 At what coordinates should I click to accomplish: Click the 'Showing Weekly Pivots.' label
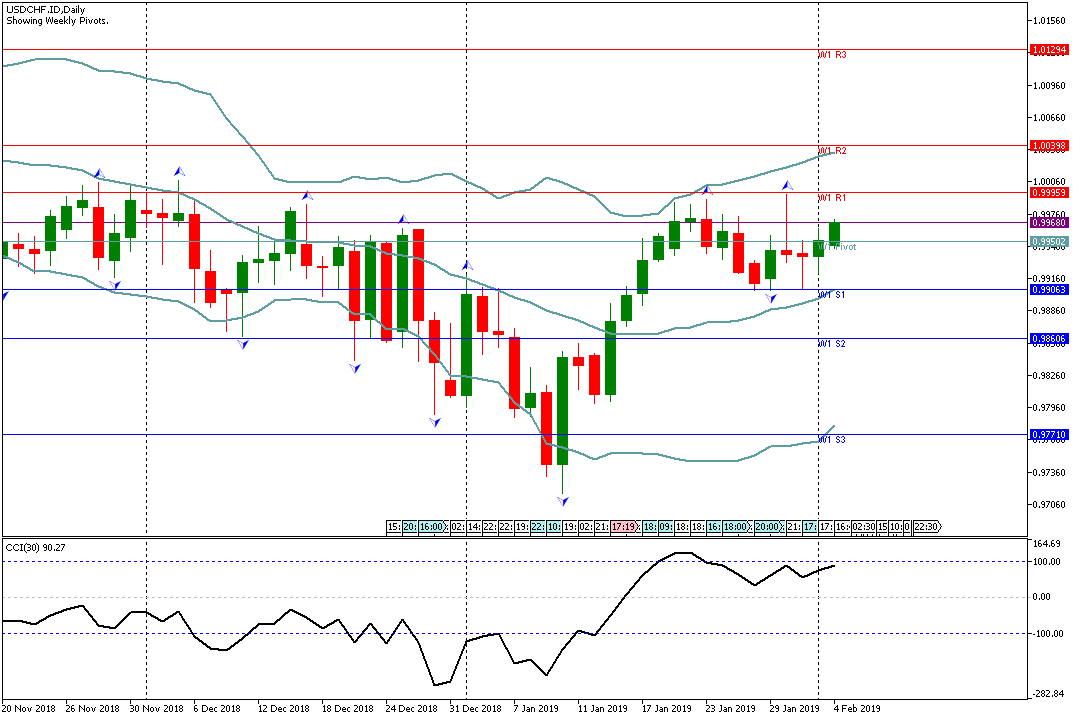57,21
